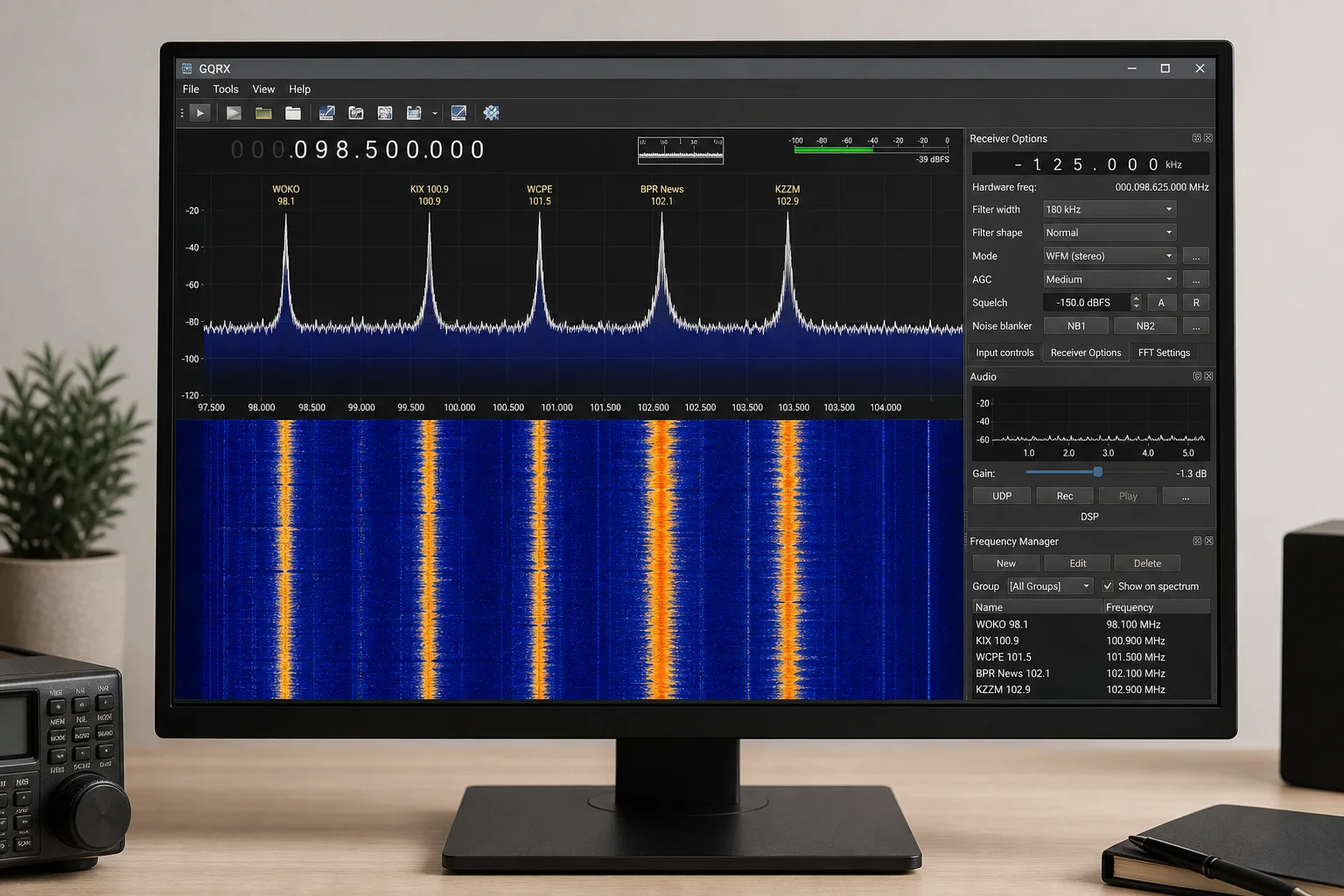The height and width of the screenshot is (896, 1344).
Task: Open the Filter width dropdown
Action: (1109, 209)
